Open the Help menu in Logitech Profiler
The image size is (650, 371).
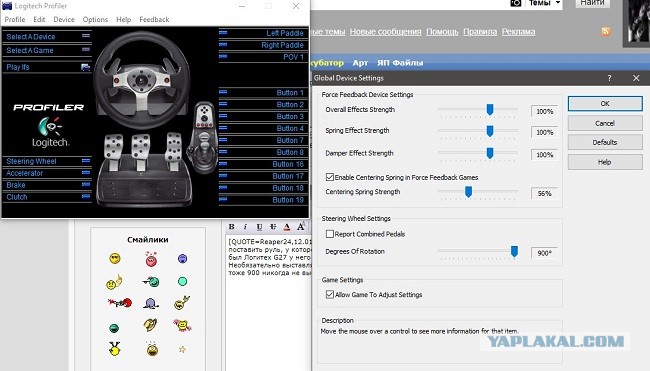[x=123, y=19]
